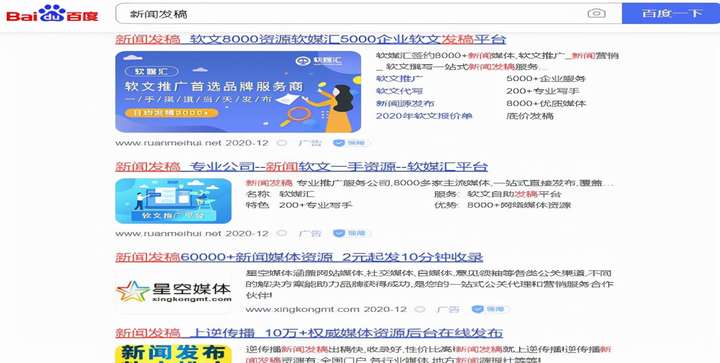Click the 软文推广首选品牌服务商 banner image
This screenshot has width=720, height=363.
pos(238,92)
